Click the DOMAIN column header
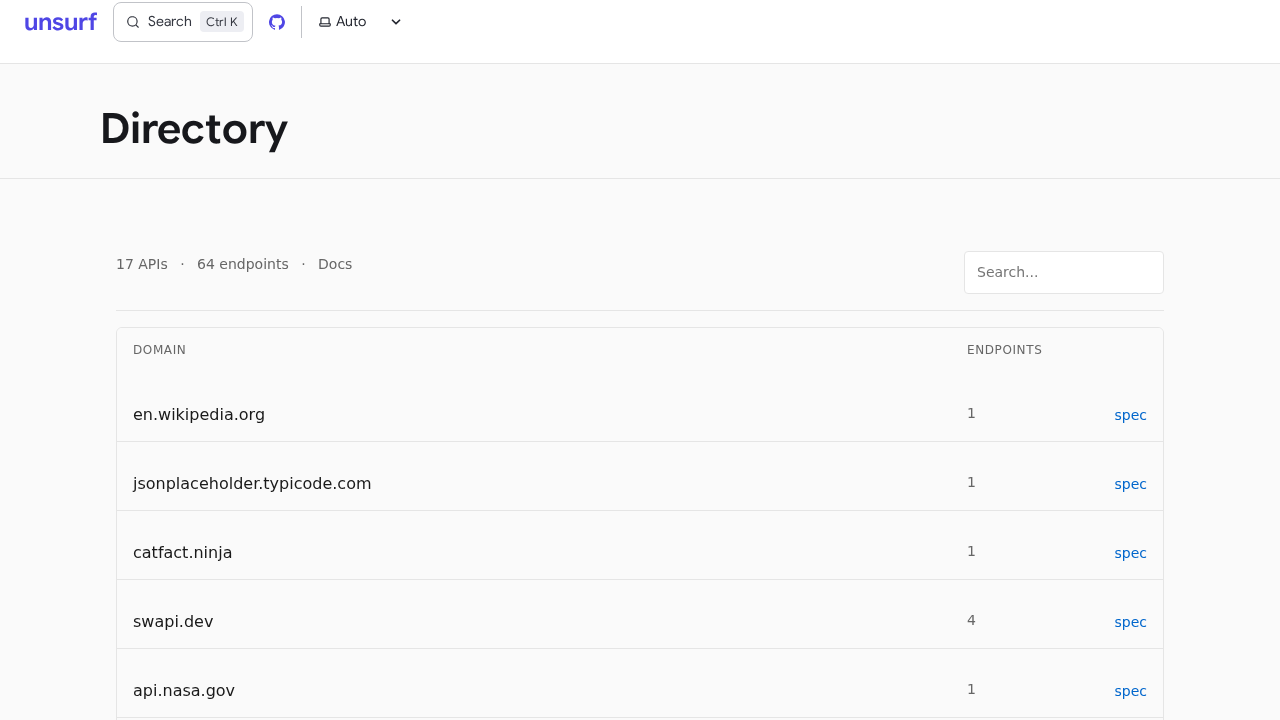This screenshot has height=720, width=1280. point(159,350)
